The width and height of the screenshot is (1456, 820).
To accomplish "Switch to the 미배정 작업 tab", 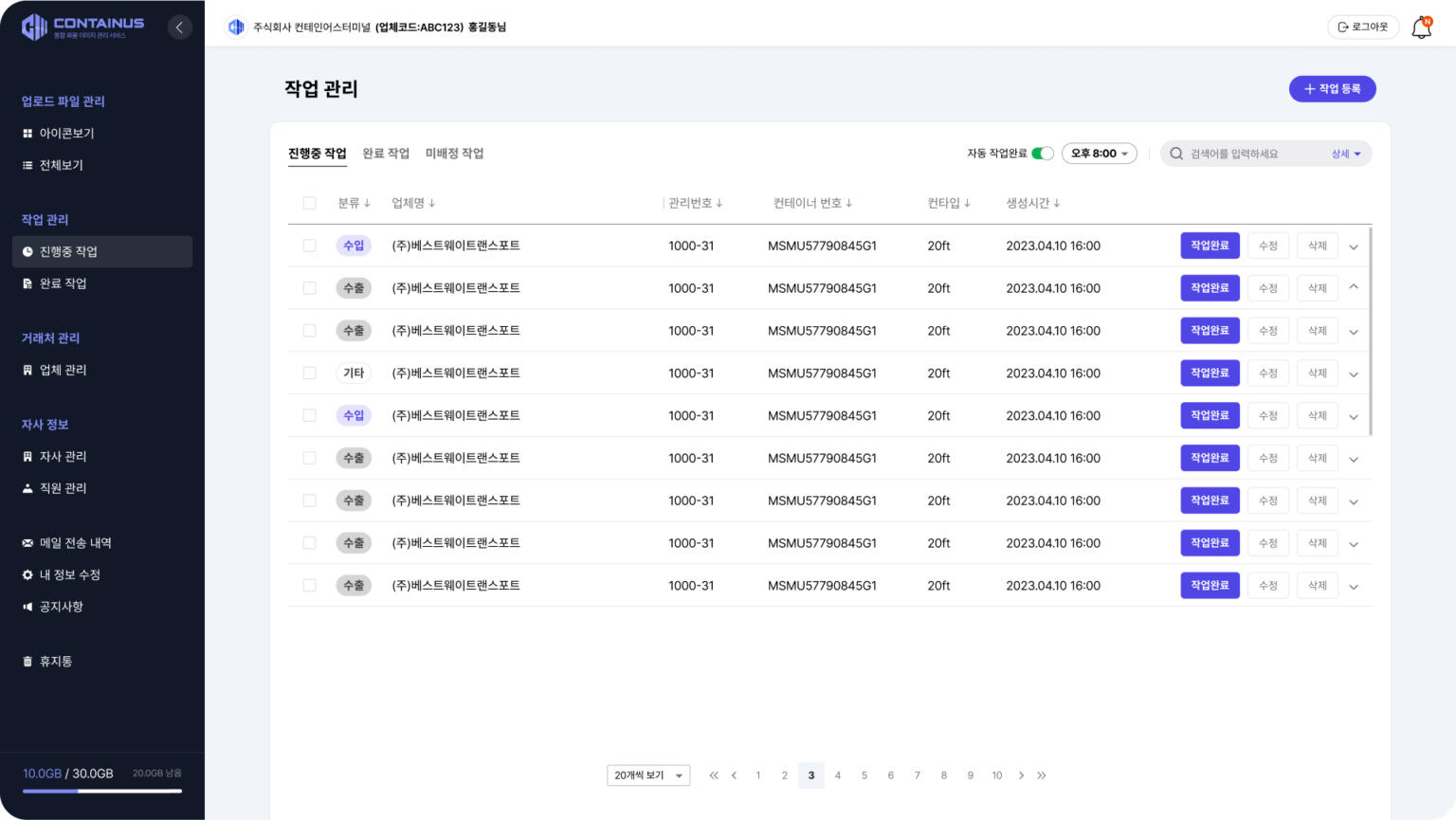I will click(454, 154).
